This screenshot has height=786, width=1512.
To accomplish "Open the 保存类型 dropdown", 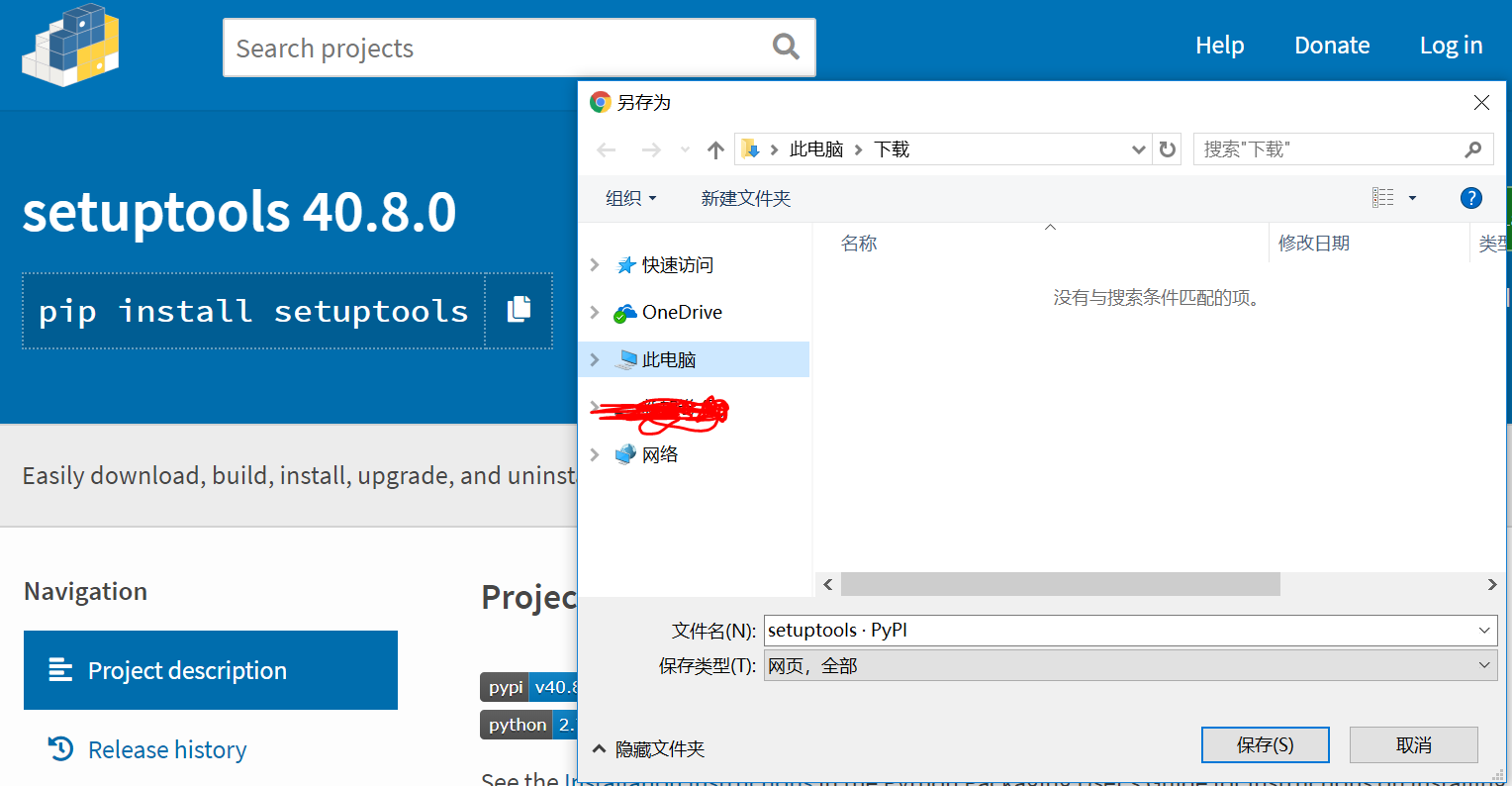I will (1483, 665).
